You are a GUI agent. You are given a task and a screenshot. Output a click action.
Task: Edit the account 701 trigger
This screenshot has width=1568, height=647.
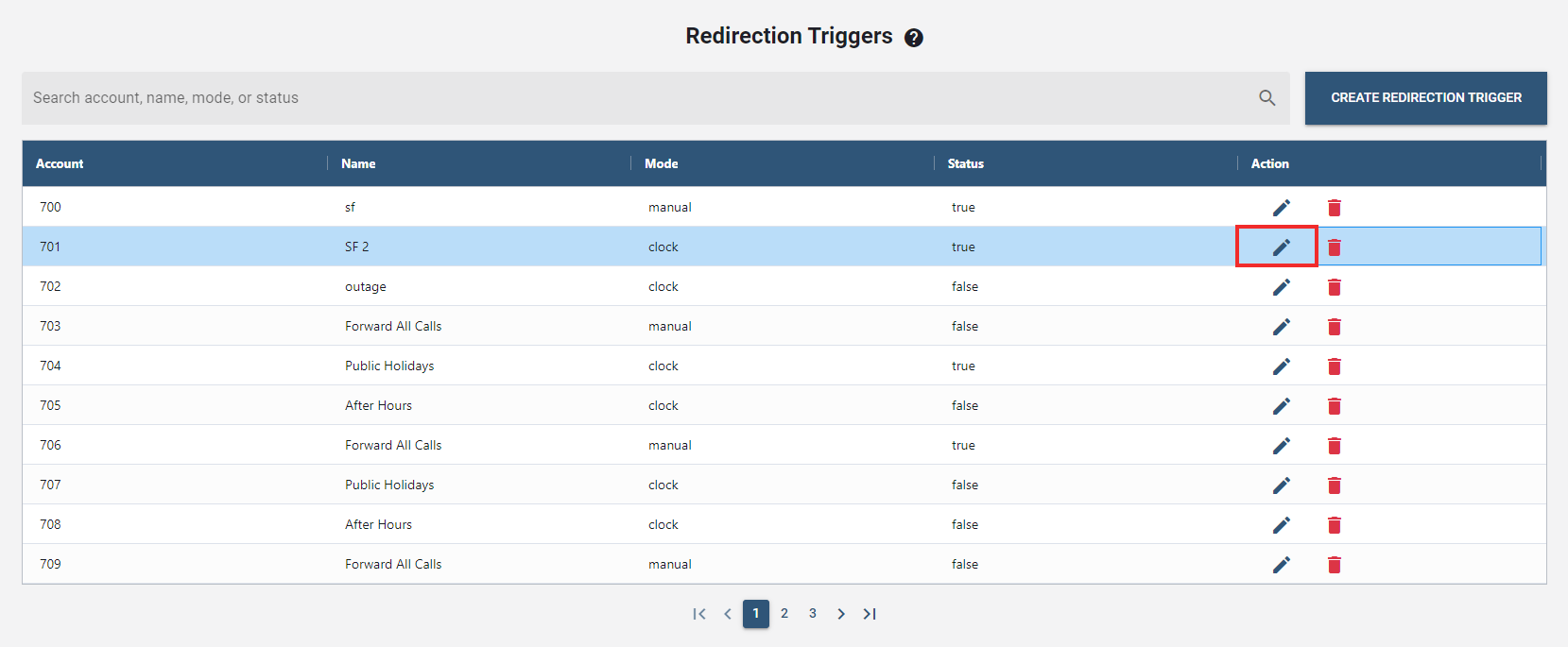pyautogui.click(x=1281, y=247)
